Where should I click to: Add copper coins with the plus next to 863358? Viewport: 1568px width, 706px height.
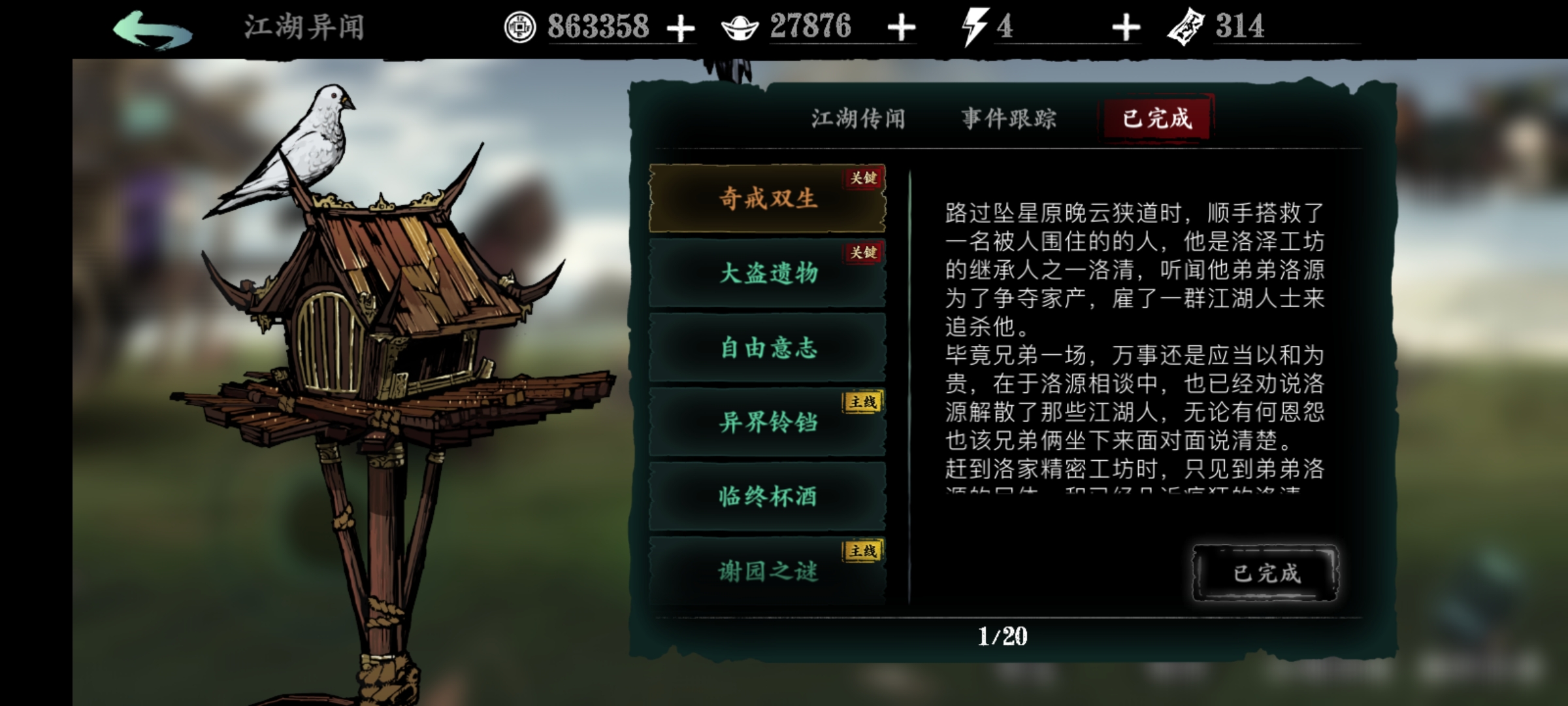tap(681, 29)
